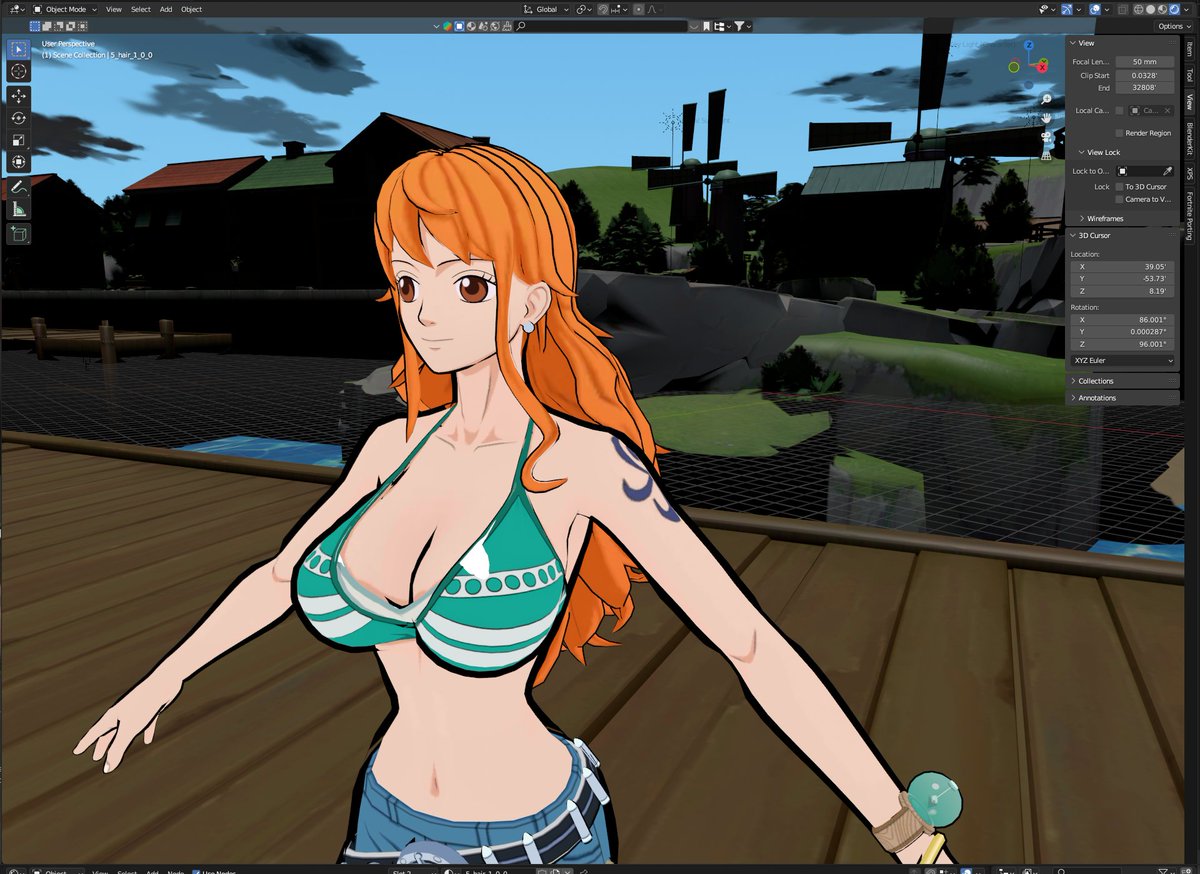
Task: Click the Lock to Object eyedropper
Action: 1166,171
